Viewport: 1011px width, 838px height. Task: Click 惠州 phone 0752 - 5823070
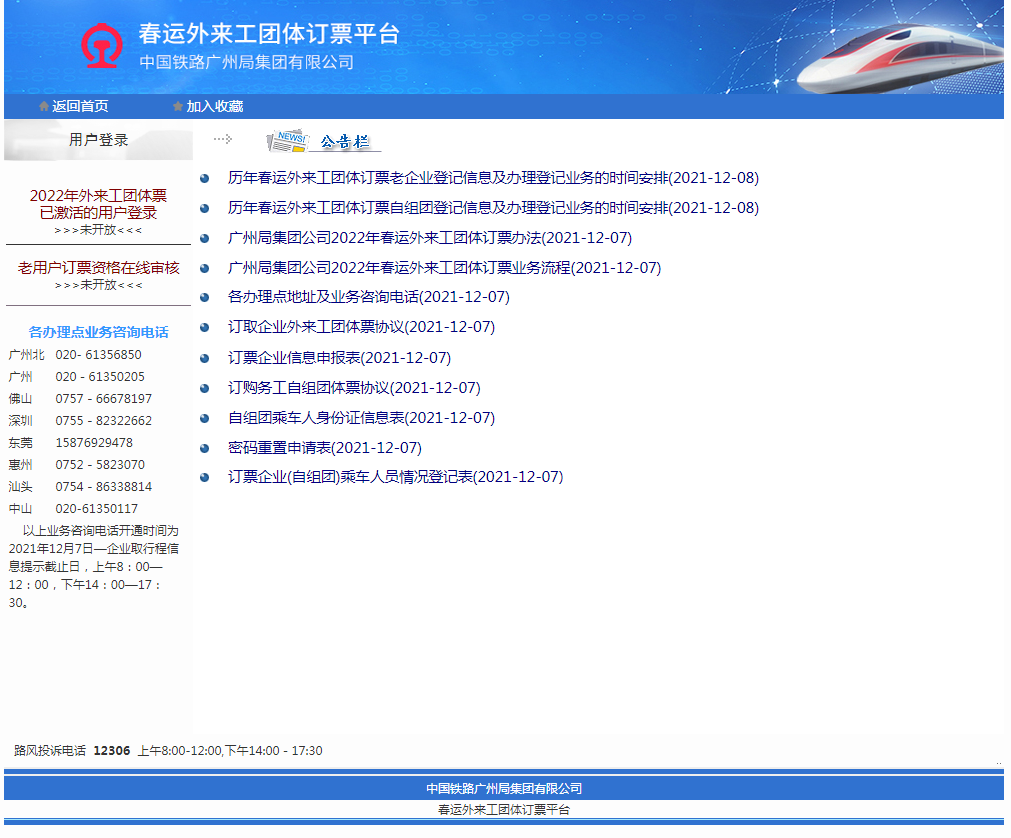(100, 464)
